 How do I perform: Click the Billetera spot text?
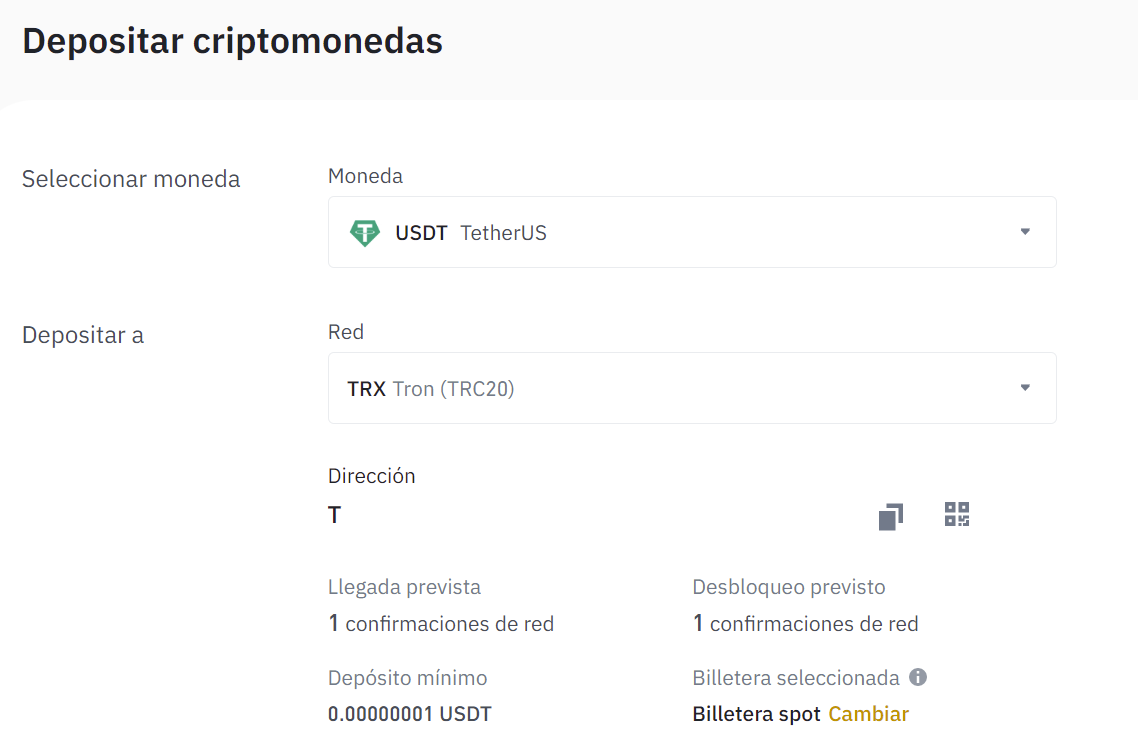pyautogui.click(x=757, y=714)
